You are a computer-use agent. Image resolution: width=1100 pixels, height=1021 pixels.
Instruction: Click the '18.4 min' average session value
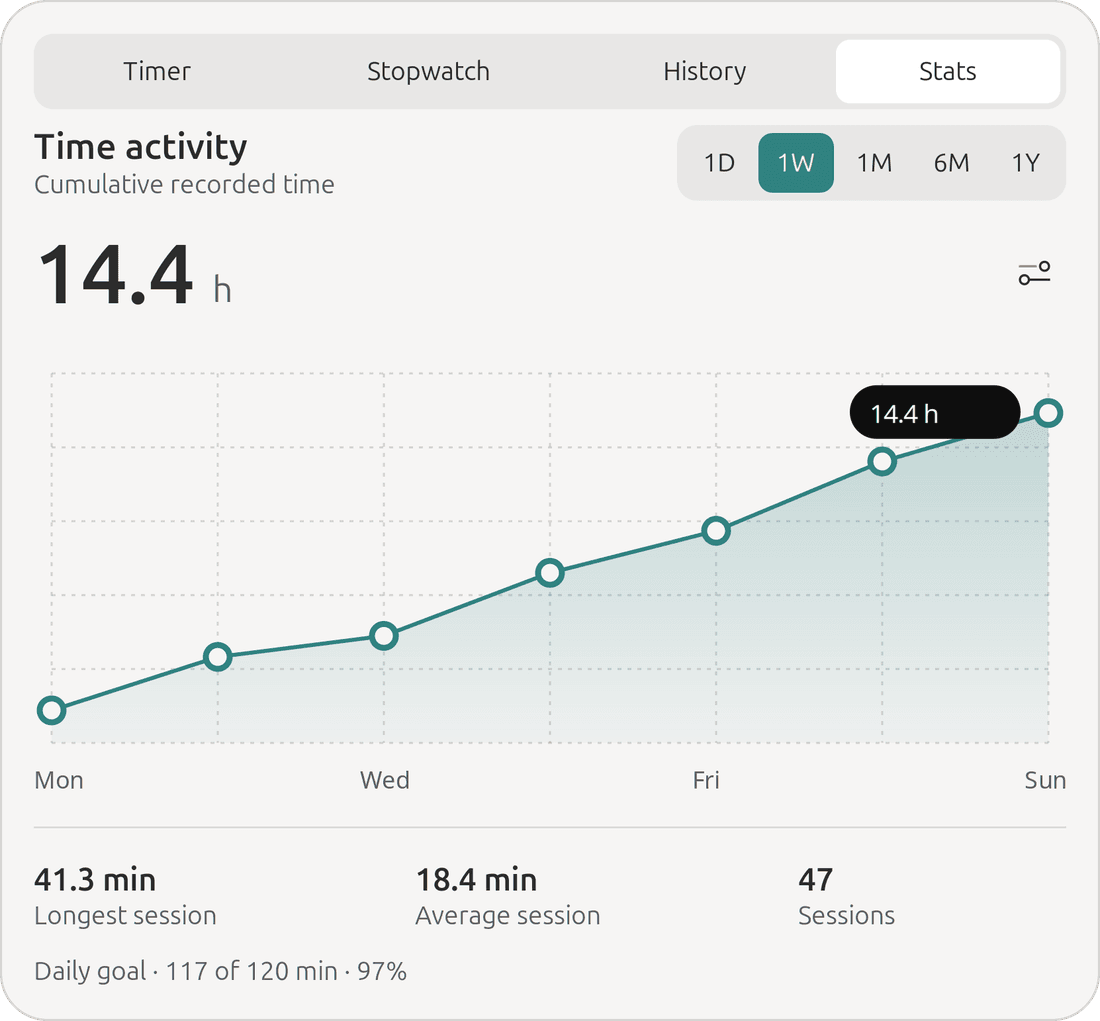pos(476,880)
